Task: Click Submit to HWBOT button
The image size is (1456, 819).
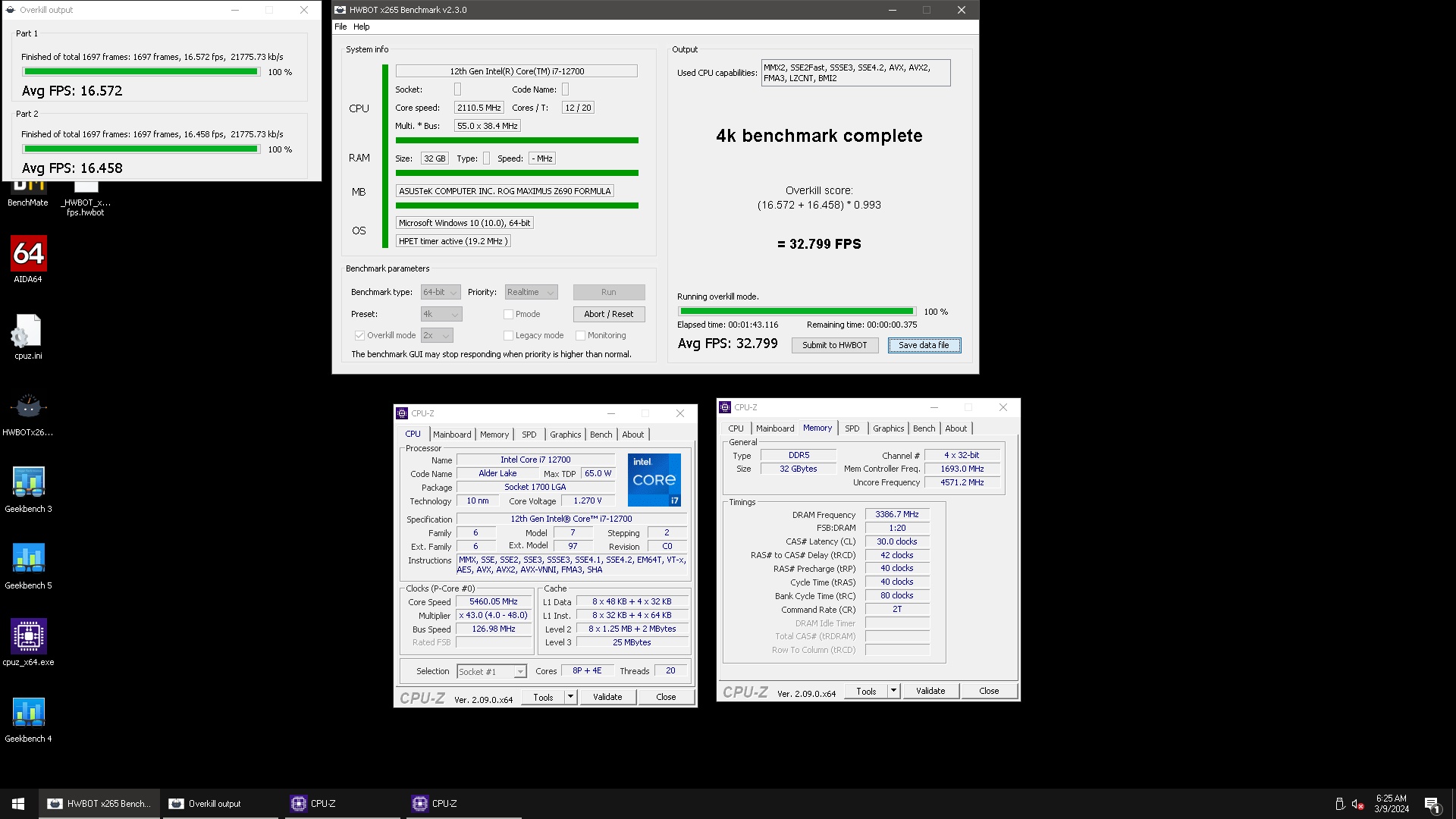Action: [x=835, y=345]
